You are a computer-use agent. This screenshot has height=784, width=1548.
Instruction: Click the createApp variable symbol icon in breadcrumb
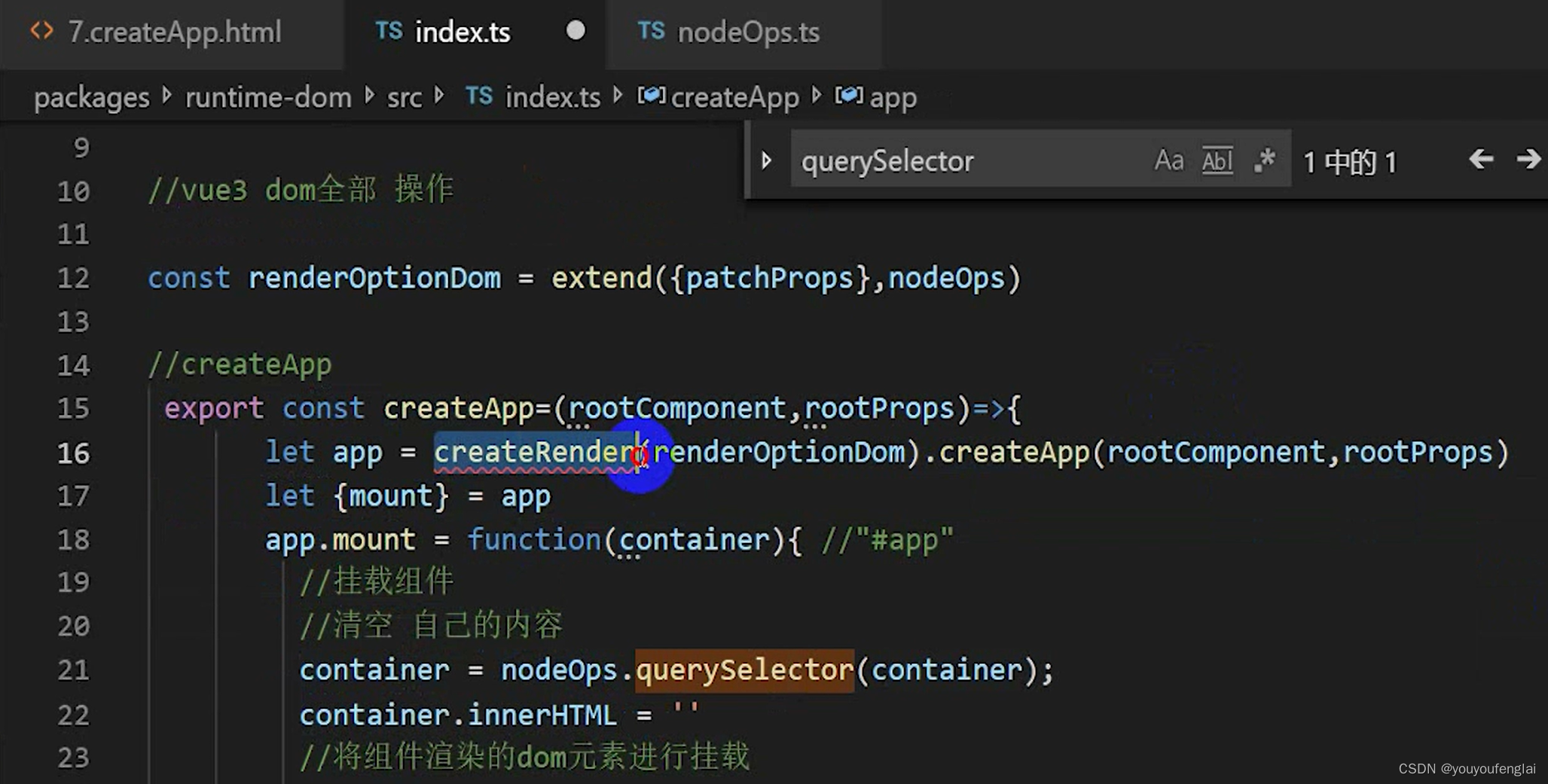tap(652, 96)
